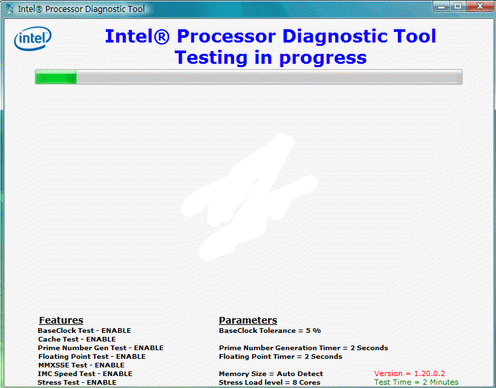Click the green Test Time label
Image resolution: width=496 pixels, height=388 pixels.
click(x=416, y=382)
